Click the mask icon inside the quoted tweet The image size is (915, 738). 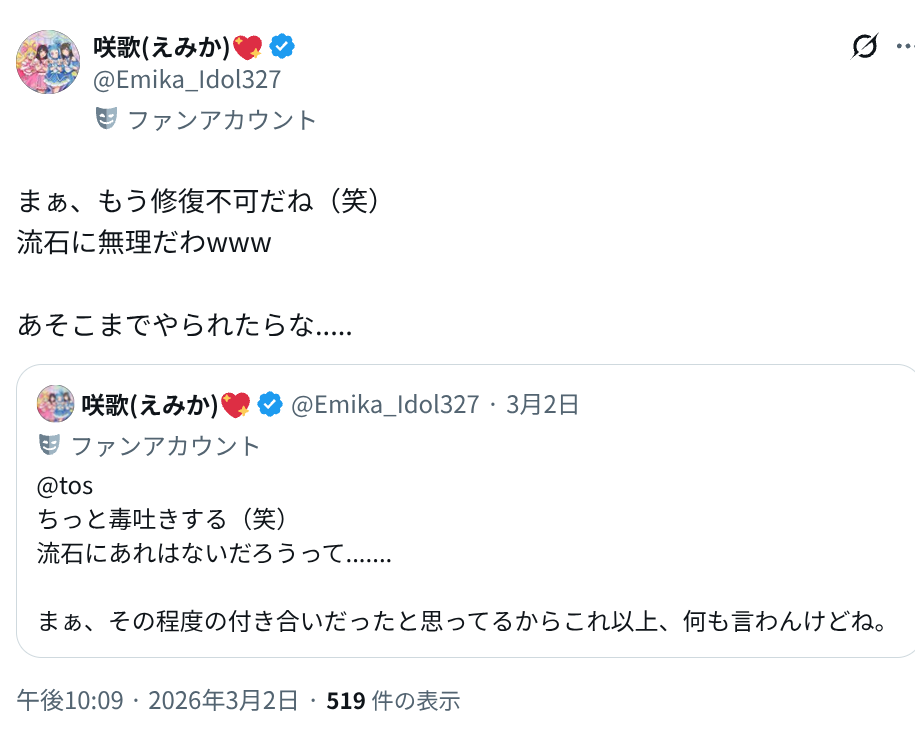point(49,445)
